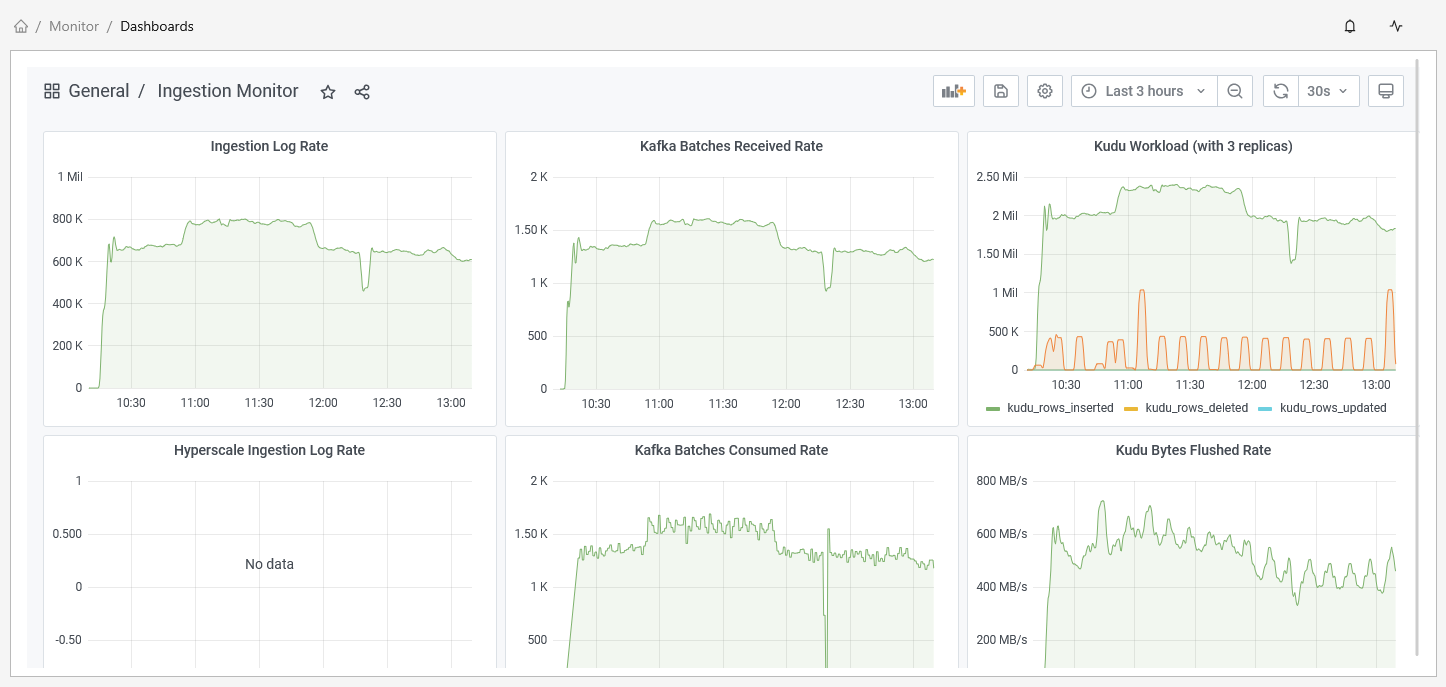Add a new panel to the dashboard
Viewport: 1446px width, 687px height.
[x=953, y=90]
